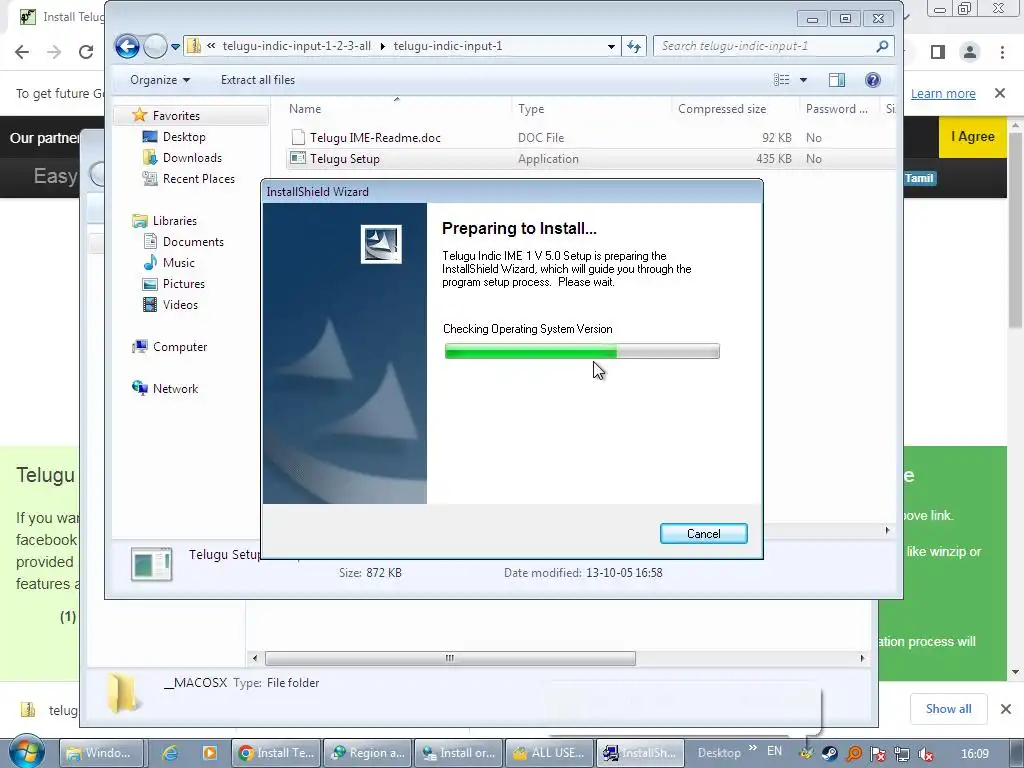Screen dimensions: 1024x768
Task: Open Pictures library
Action: tap(184, 283)
